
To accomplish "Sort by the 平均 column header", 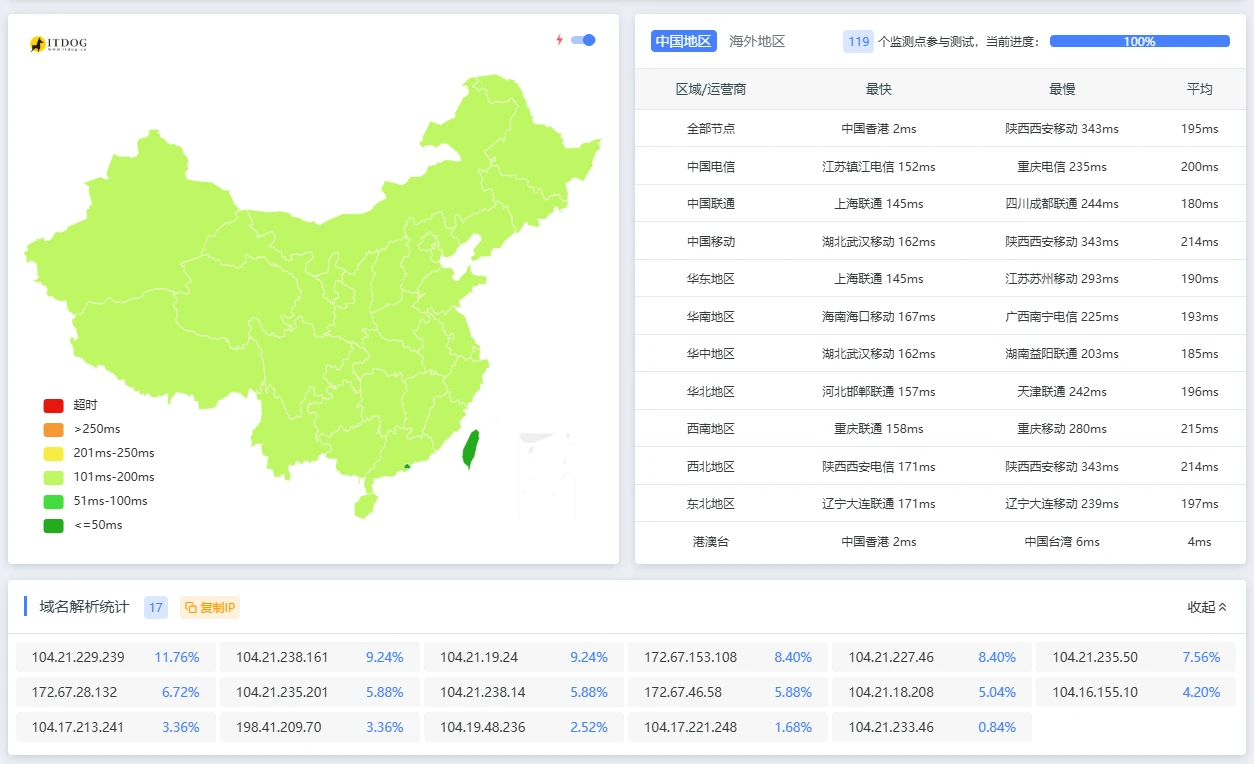I will (x=1199, y=89).
